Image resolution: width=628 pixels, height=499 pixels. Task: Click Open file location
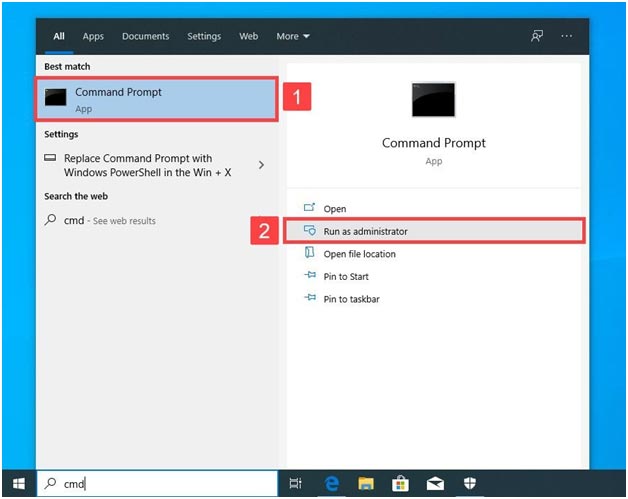click(359, 254)
